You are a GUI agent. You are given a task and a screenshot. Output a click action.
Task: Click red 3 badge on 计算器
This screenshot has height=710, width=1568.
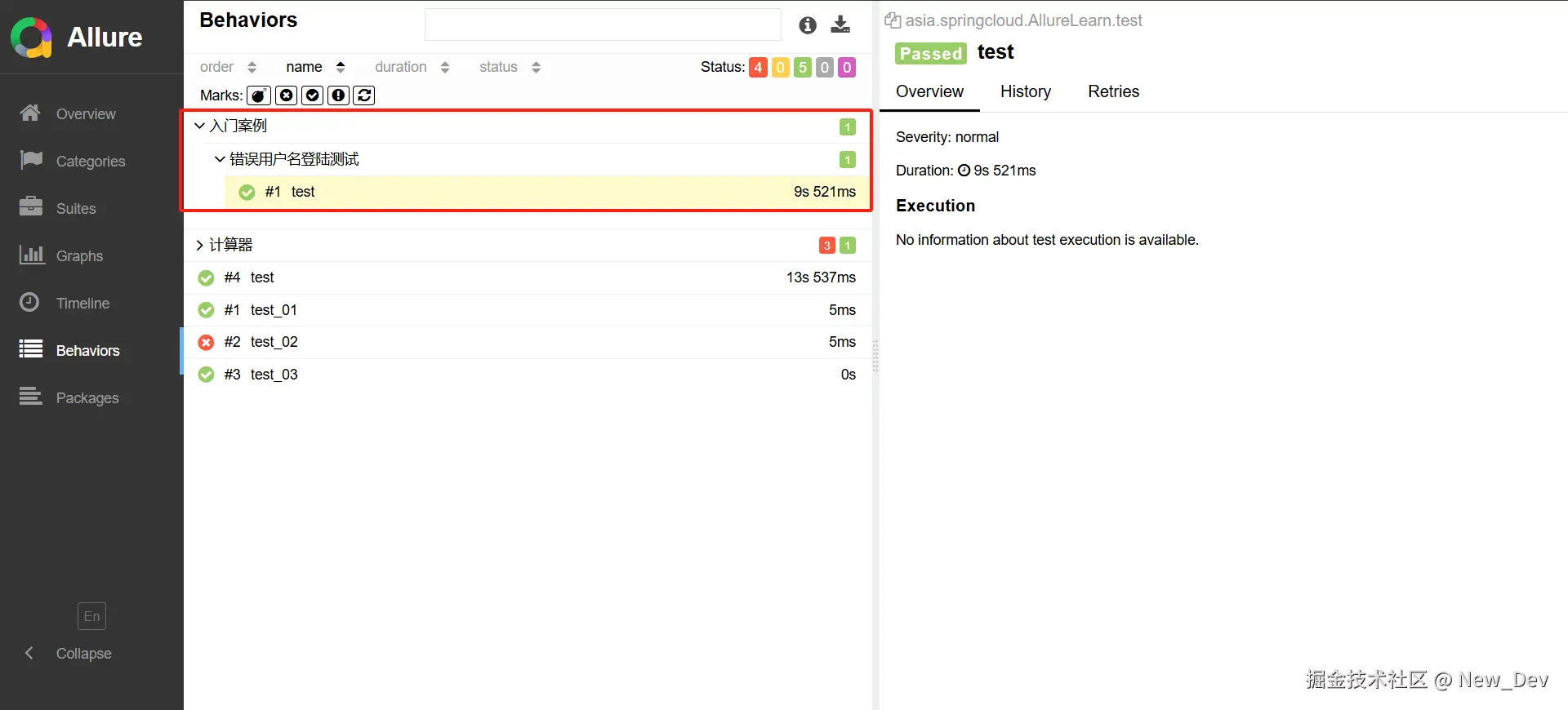(x=826, y=246)
